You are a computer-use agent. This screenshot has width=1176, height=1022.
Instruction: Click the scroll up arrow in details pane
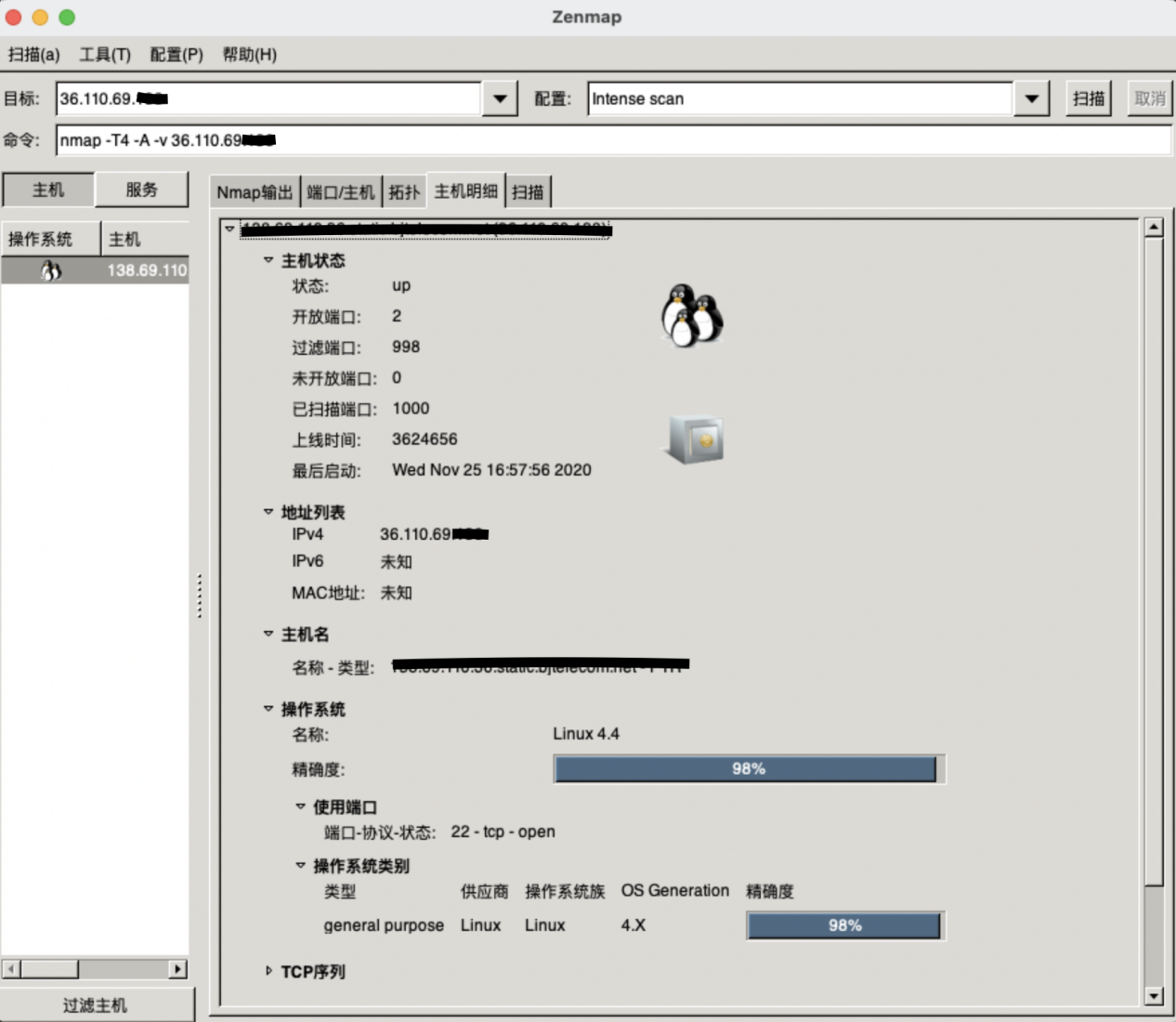pyautogui.click(x=1153, y=228)
